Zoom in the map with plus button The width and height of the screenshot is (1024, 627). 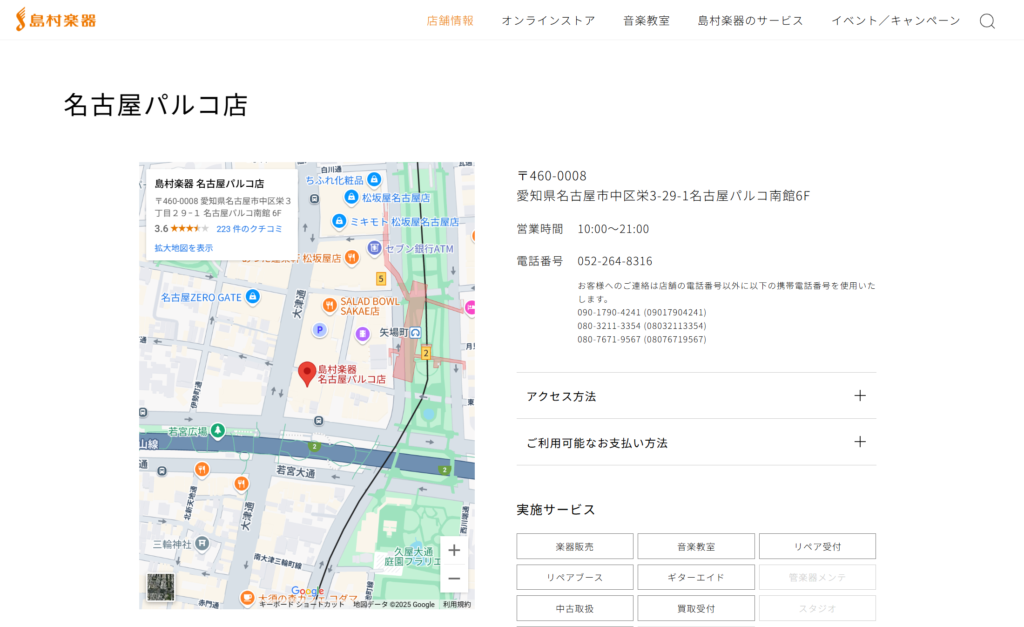(454, 551)
